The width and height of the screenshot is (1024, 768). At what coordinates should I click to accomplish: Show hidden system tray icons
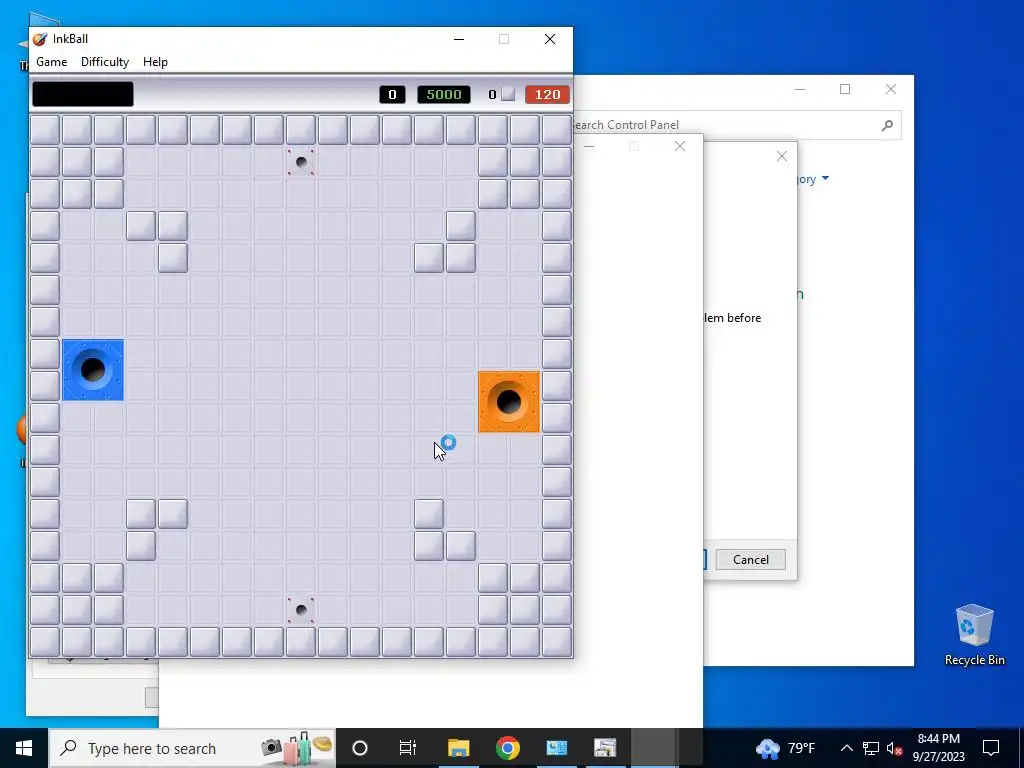pos(846,748)
